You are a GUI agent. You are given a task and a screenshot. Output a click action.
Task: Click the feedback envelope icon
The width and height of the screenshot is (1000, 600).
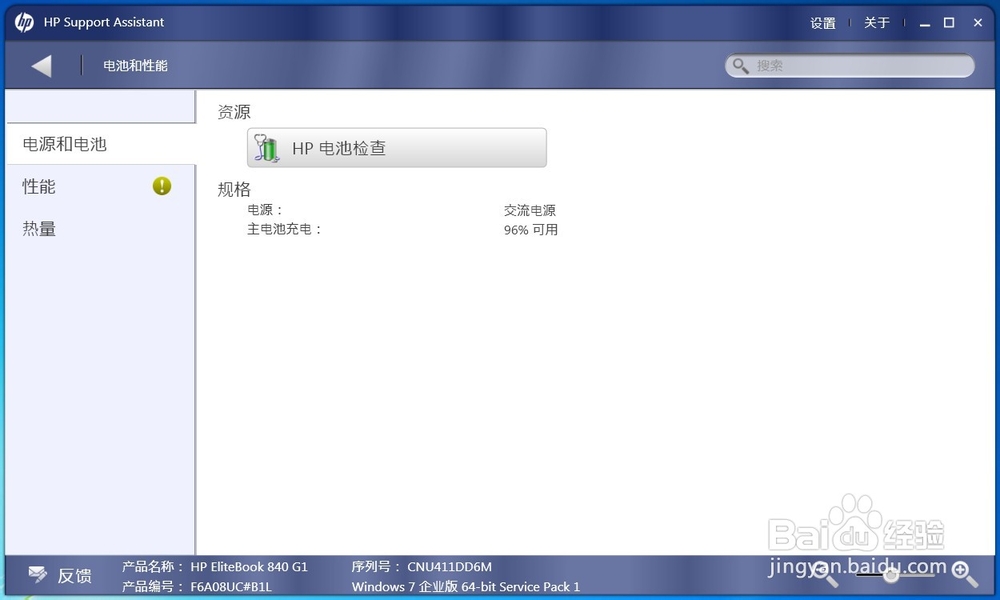38,574
